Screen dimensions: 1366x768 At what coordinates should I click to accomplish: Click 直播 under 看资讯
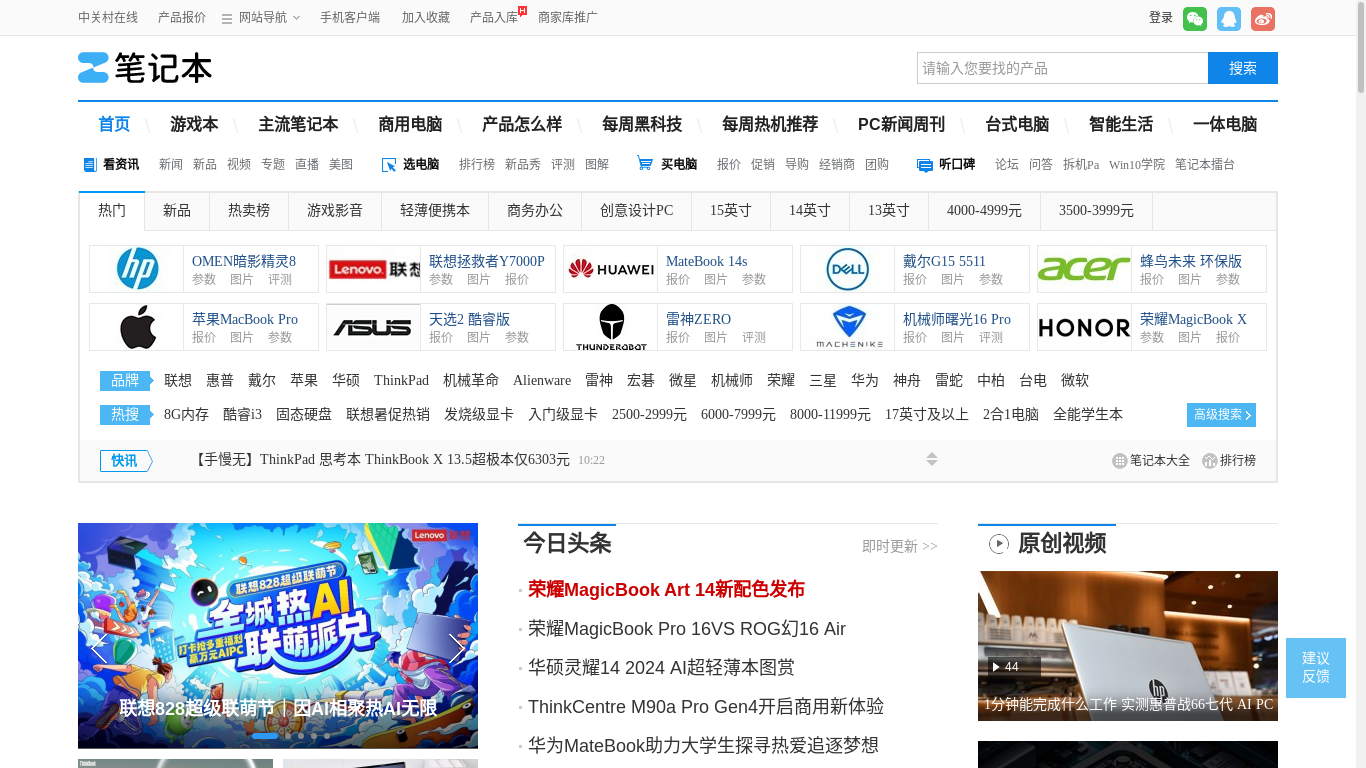click(307, 165)
